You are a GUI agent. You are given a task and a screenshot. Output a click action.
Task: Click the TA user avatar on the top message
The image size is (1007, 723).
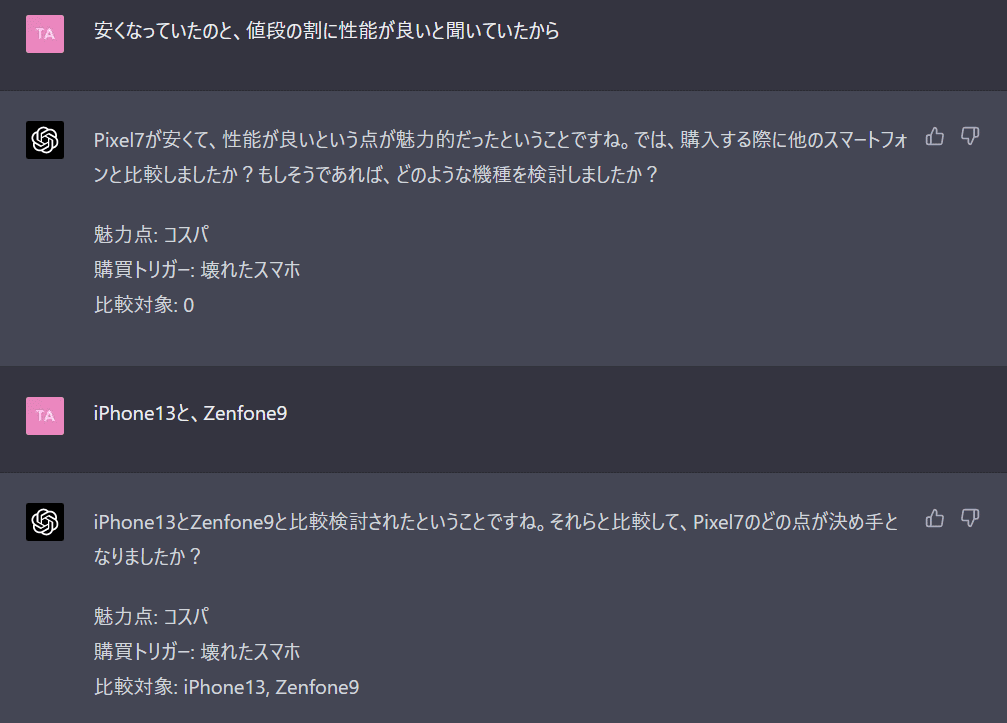click(x=44, y=32)
